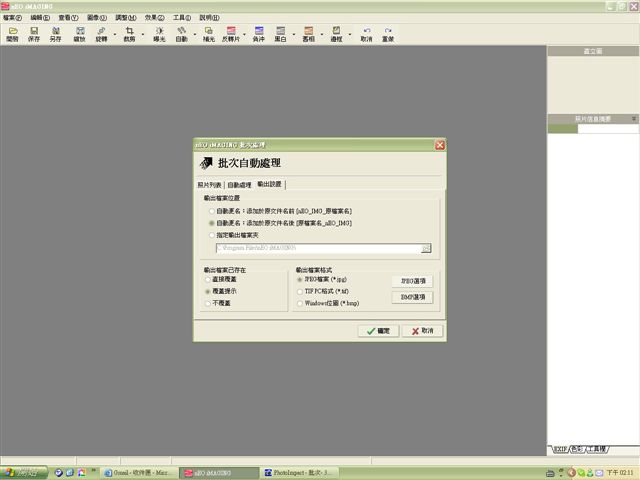Viewport: 640px width, 480px height.
Task: Click the Auto (自動) enhancement icon
Action: (x=182, y=34)
